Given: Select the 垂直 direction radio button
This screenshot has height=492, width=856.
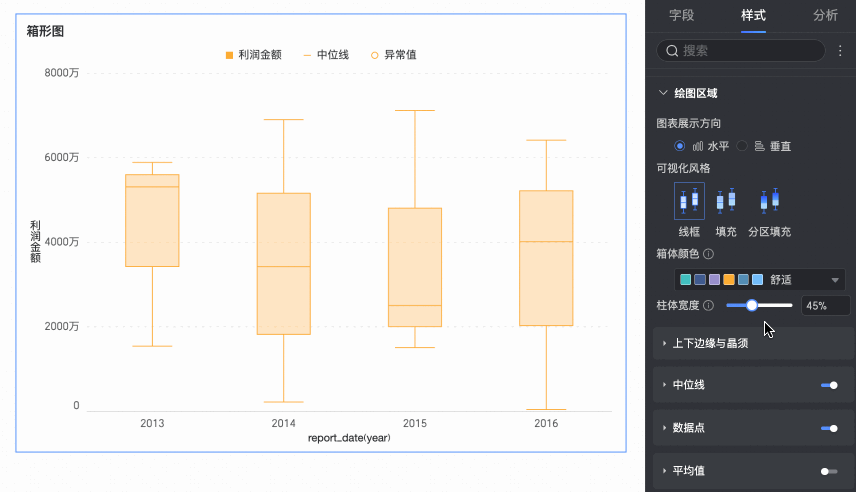Looking at the screenshot, I should (x=741, y=146).
